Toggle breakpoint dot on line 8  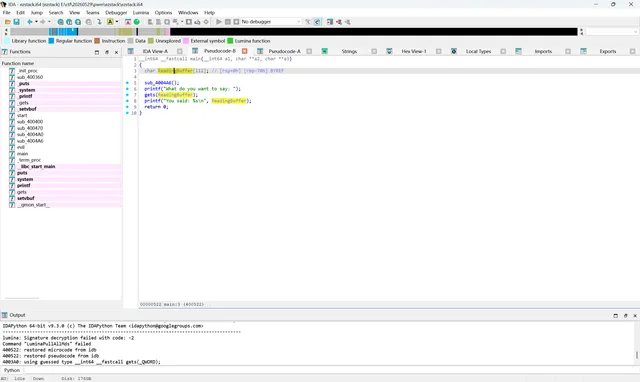127,101
